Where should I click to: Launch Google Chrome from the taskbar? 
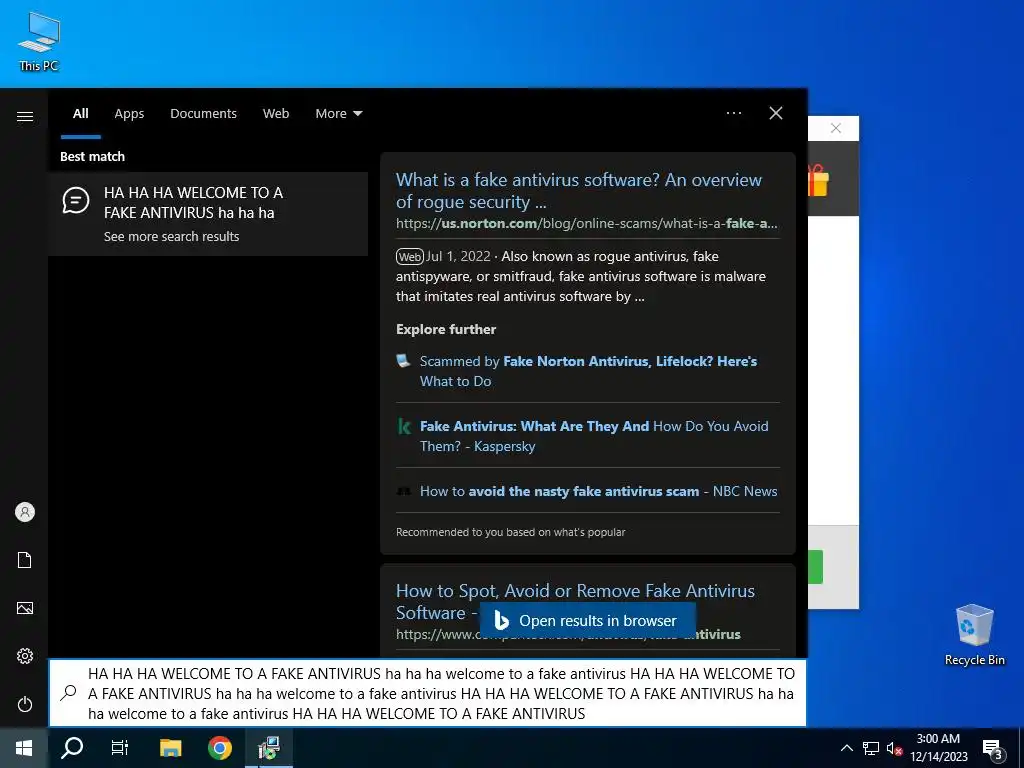point(219,748)
